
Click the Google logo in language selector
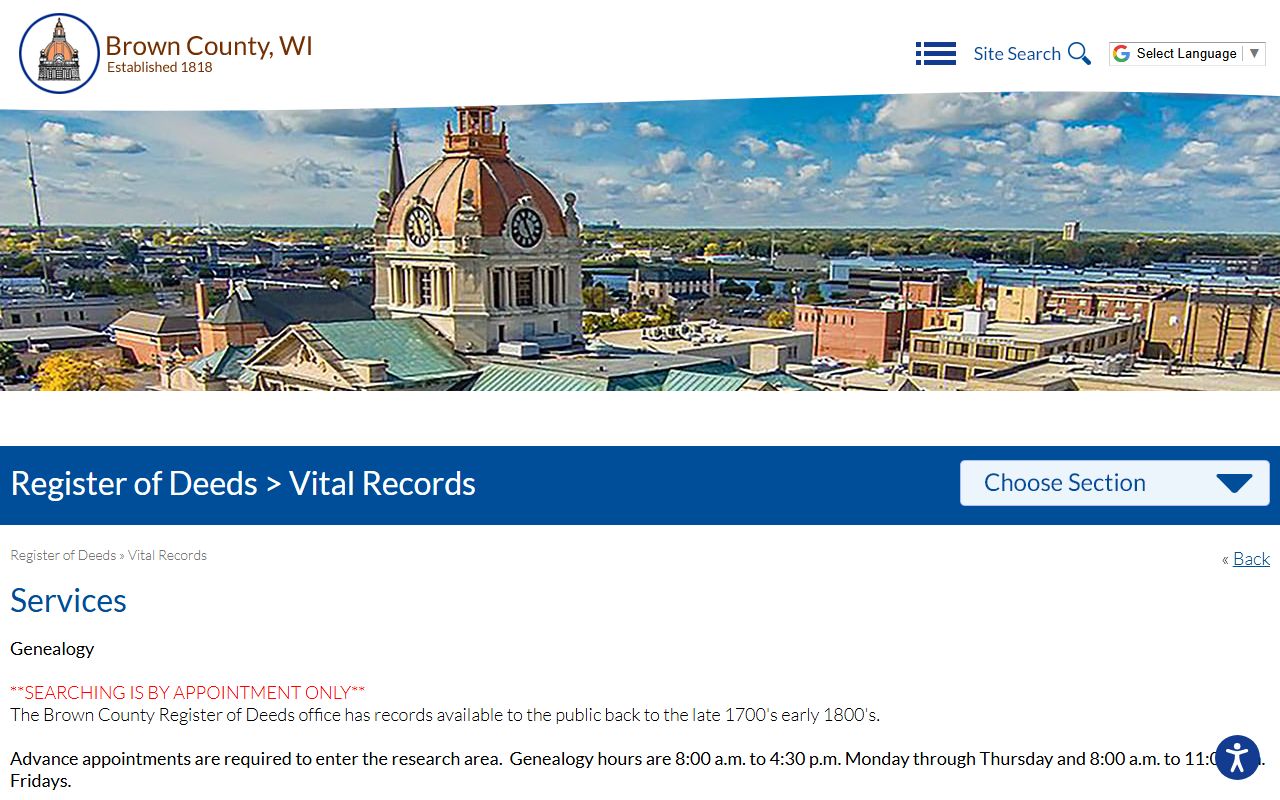click(x=1121, y=54)
